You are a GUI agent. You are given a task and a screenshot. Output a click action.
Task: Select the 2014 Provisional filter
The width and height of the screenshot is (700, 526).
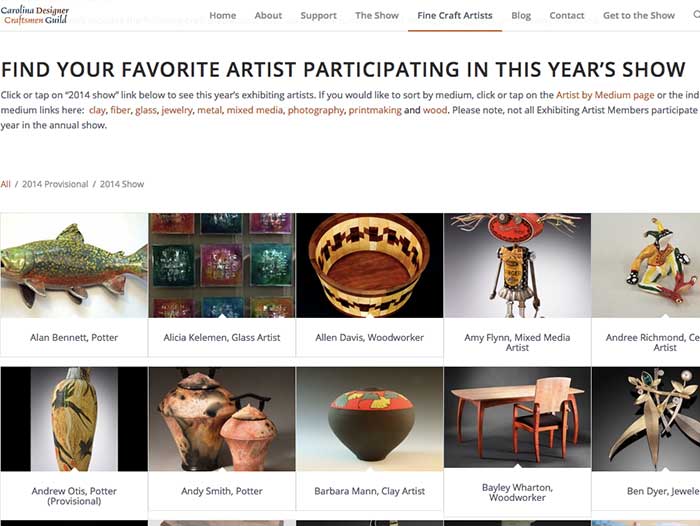click(x=55, y=184)
